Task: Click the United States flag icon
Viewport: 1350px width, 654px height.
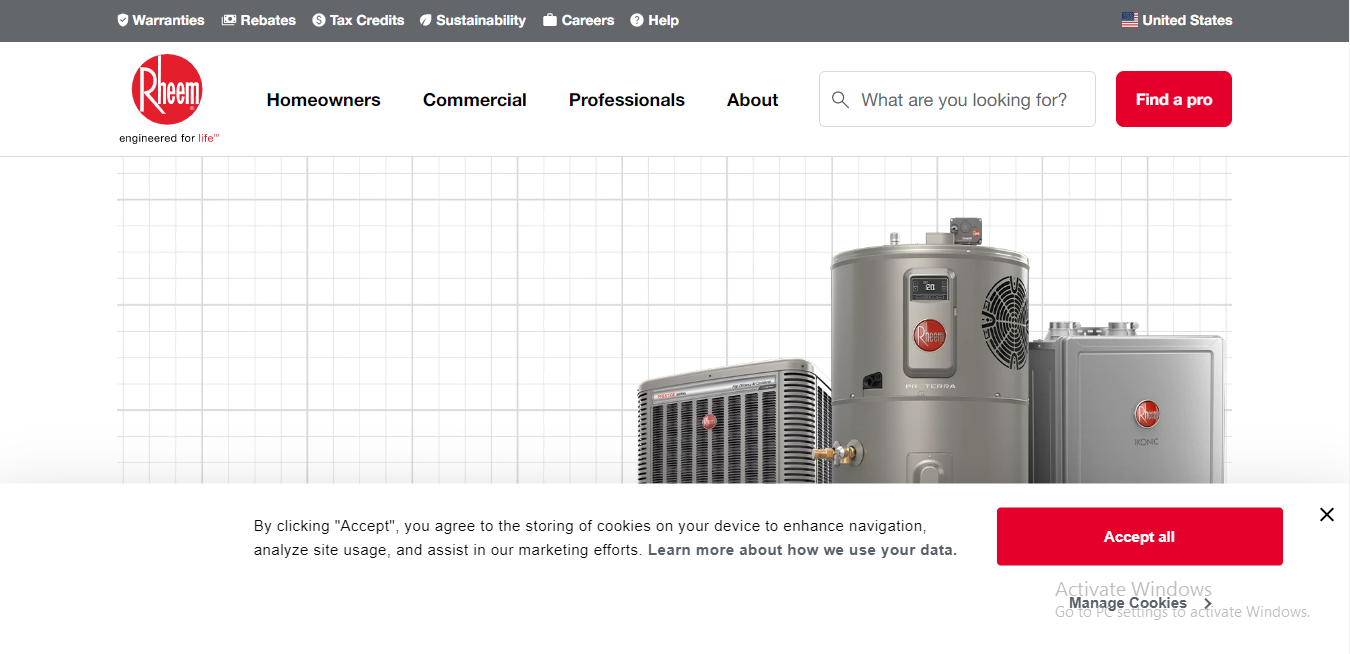Action: click(1130, 20)
